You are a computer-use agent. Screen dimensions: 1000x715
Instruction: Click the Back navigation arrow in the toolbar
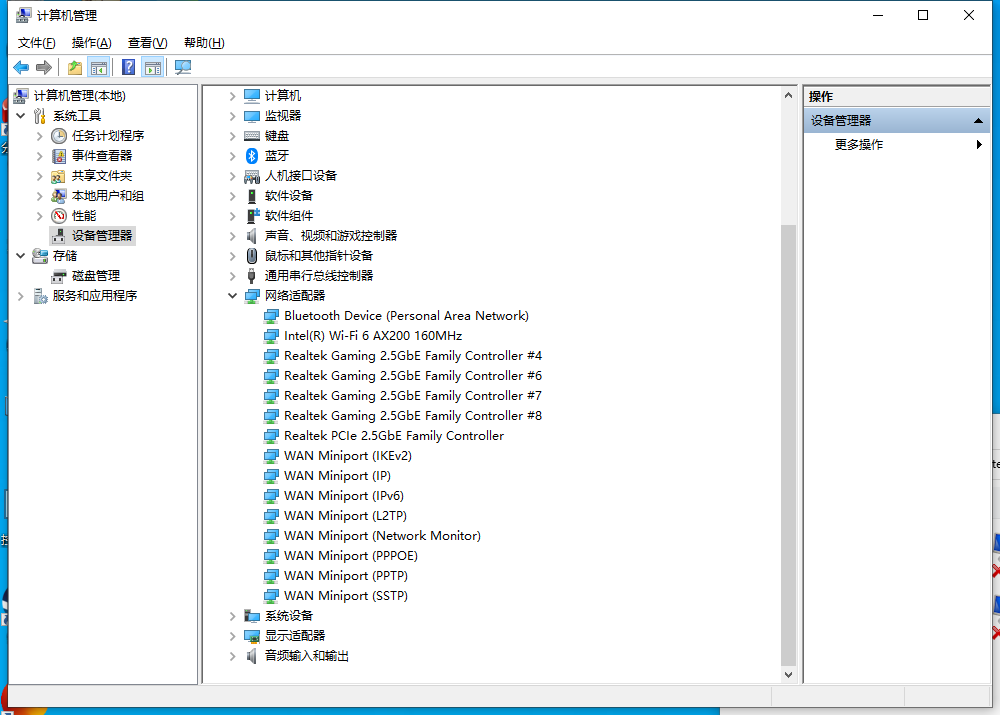click(x=21, y=67)
